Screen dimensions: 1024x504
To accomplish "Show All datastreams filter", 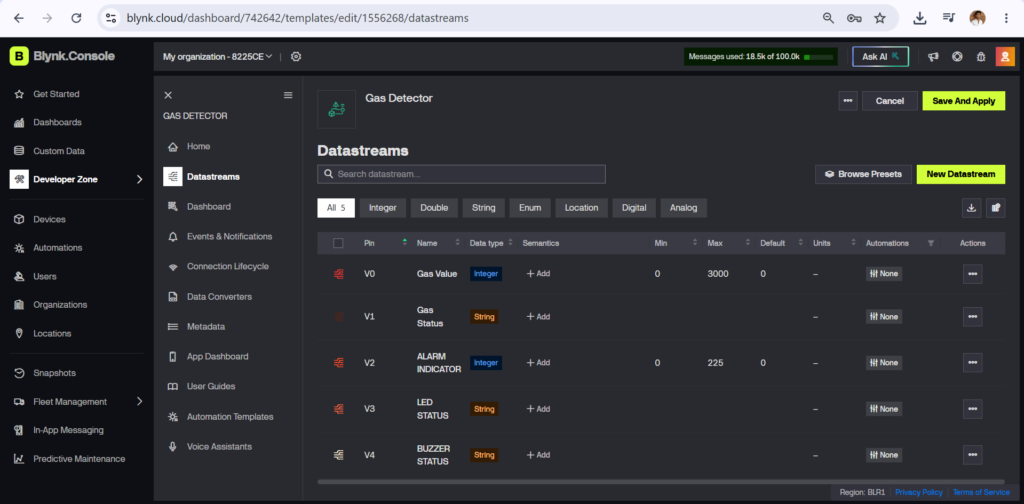I will (x=336, y=208).
